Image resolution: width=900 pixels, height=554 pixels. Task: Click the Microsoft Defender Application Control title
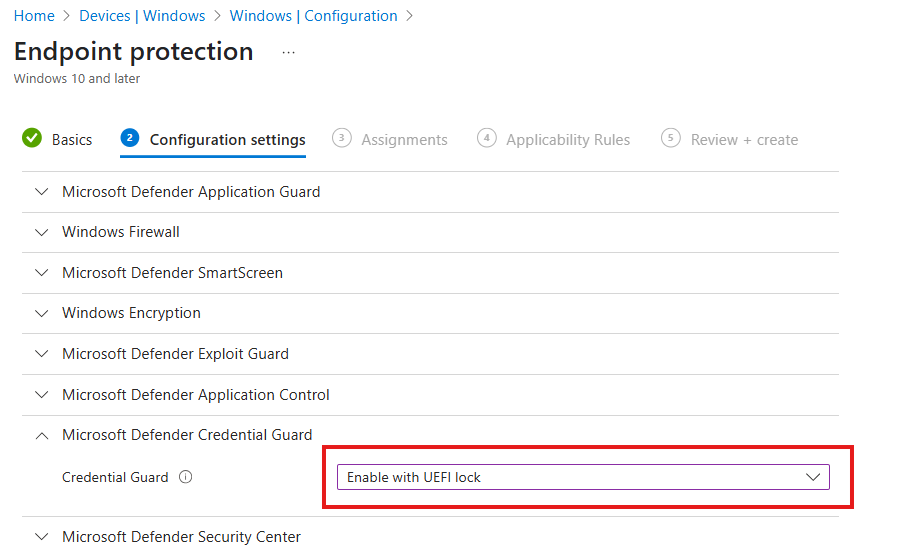[x=196, y=395]
